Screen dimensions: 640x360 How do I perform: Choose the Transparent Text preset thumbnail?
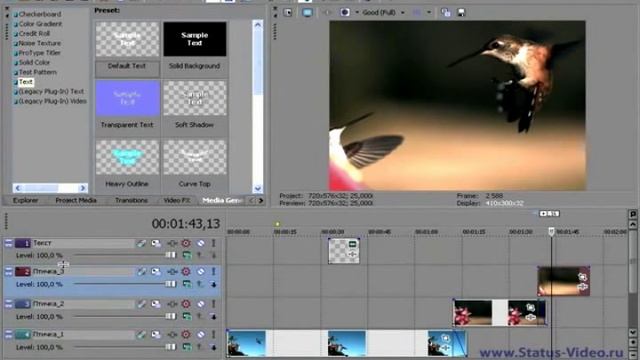coord(127,98)
